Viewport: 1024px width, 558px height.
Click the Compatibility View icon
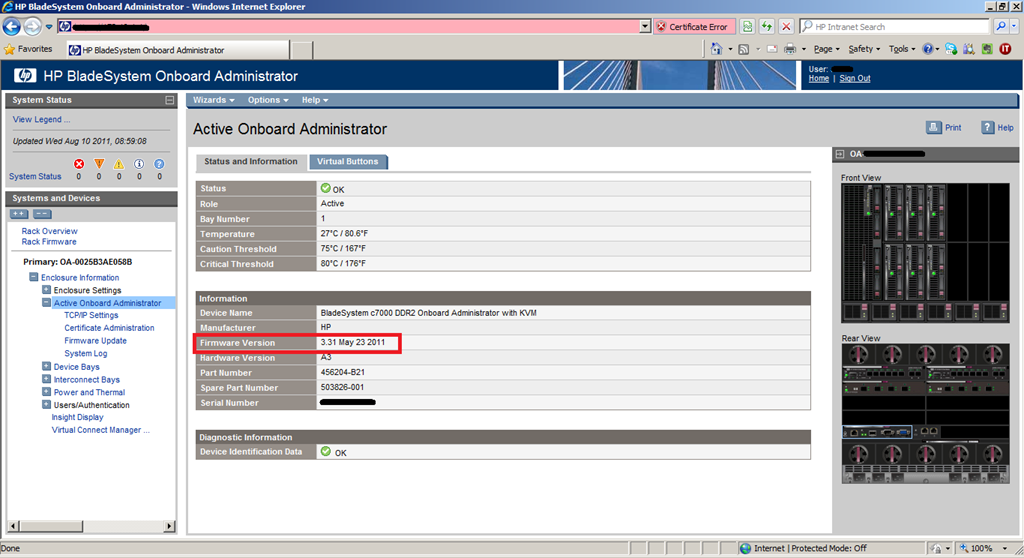tap(747, 27)
